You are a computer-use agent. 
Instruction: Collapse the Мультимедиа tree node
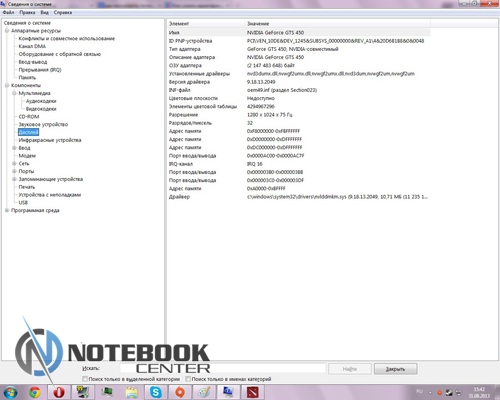(x=14, y=93)
